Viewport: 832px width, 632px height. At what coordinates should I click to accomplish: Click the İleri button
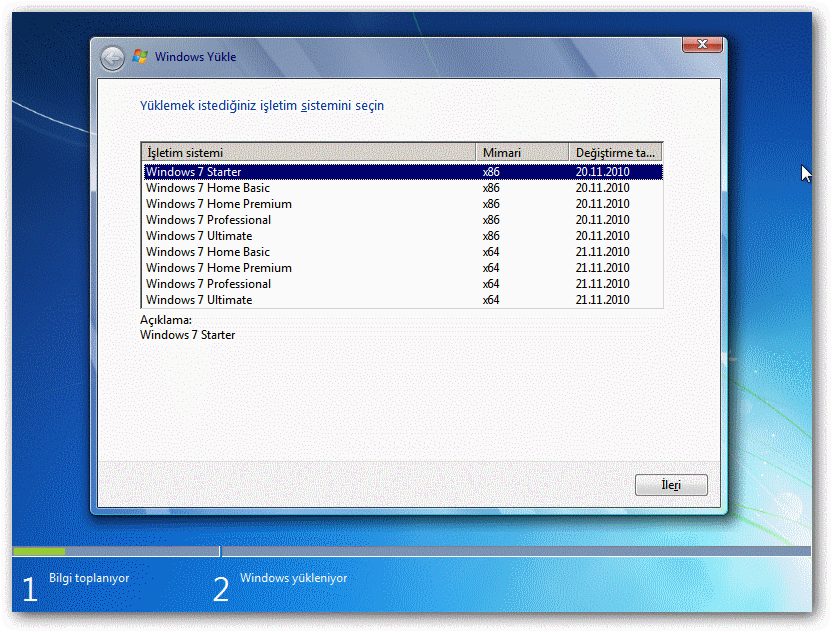671,485
